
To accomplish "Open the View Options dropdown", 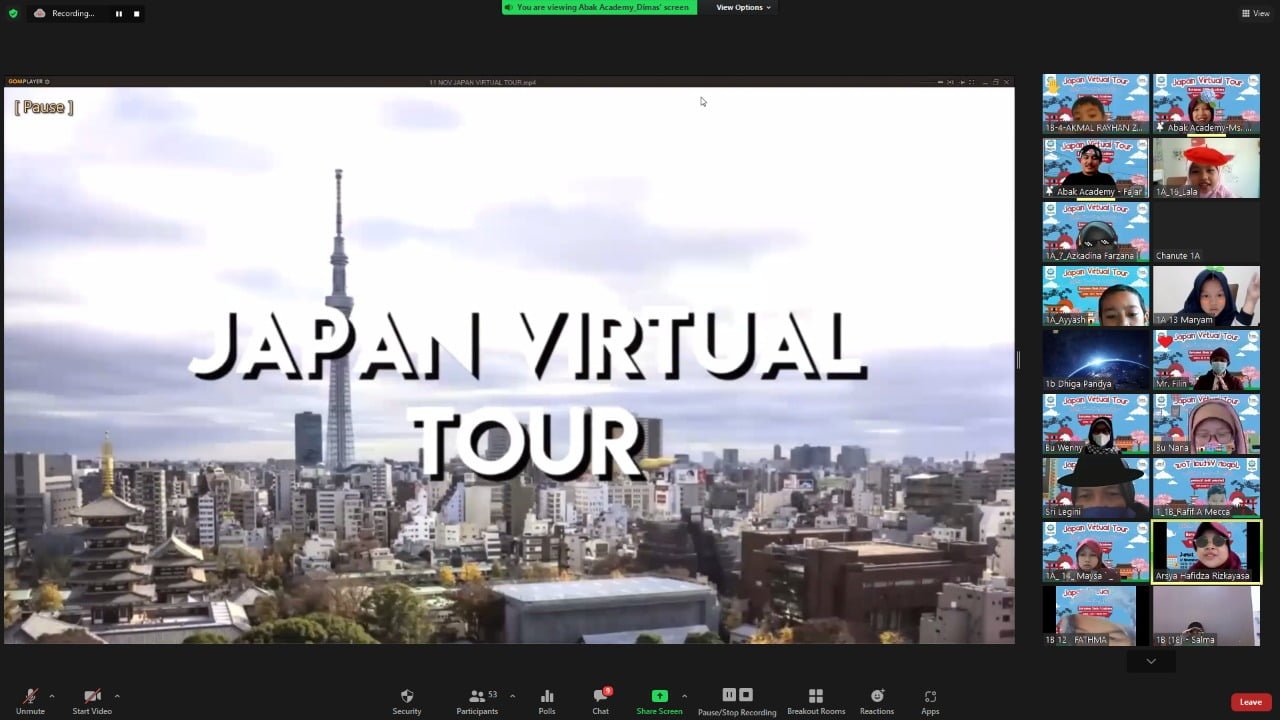I will 742,7.
